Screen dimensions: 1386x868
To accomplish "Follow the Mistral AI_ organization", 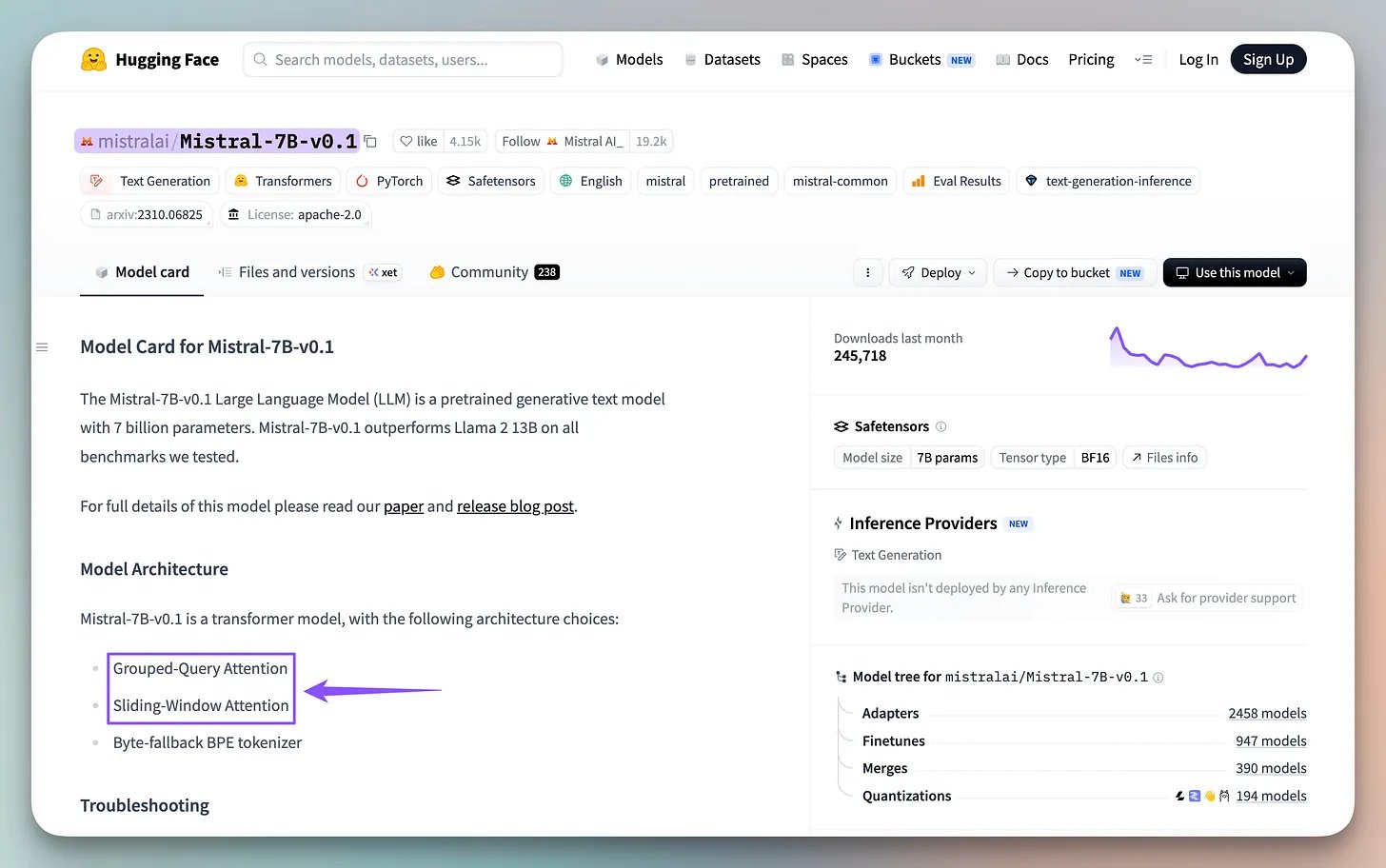I will (562, 141).
